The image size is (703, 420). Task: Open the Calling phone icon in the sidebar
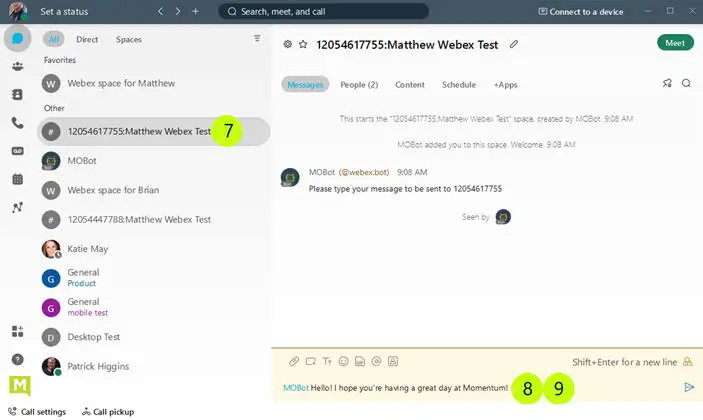point(17,123)
